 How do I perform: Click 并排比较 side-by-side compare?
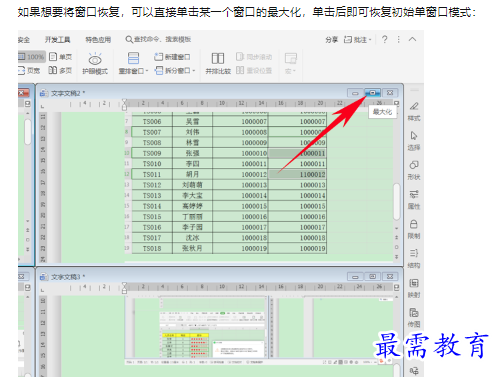click(x=218, y=63)
